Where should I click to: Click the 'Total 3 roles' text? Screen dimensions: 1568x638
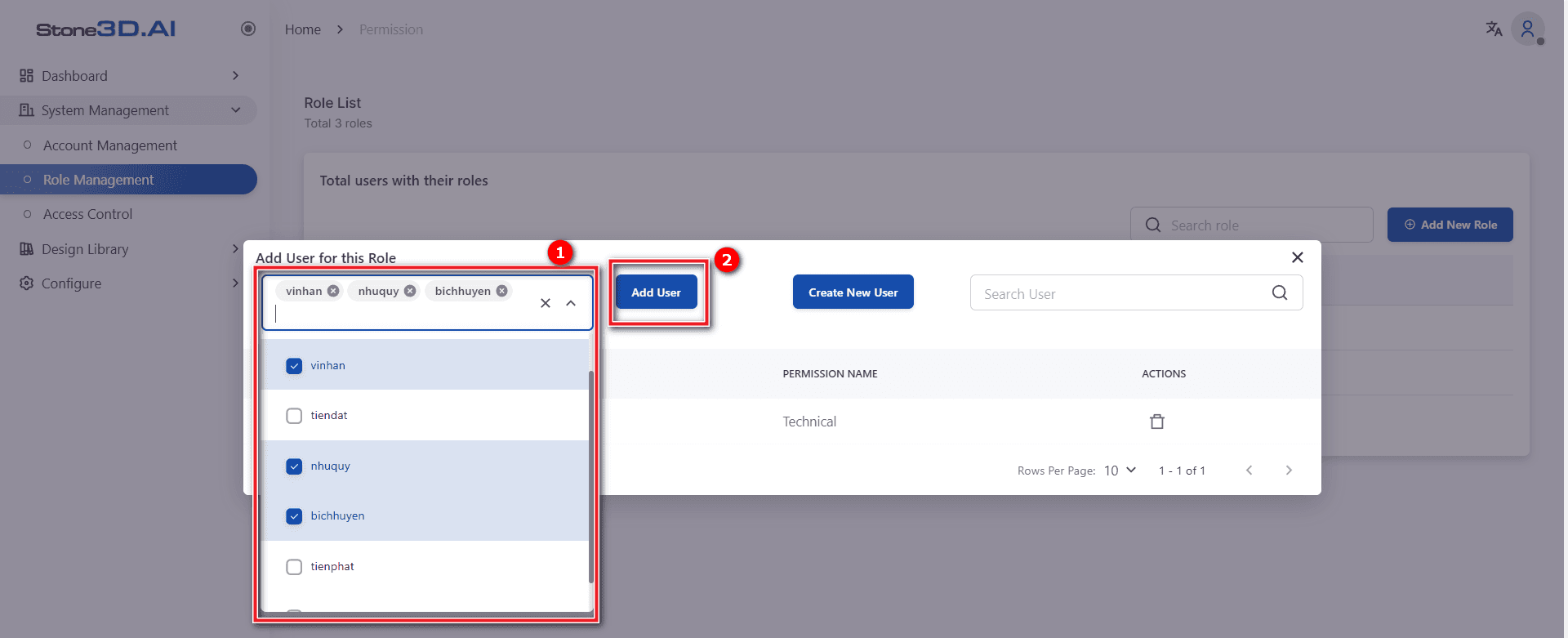338,123
